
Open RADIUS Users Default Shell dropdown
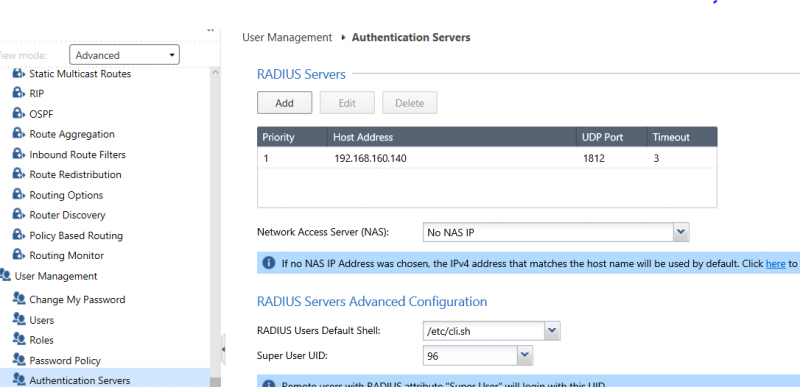(492, 331)
